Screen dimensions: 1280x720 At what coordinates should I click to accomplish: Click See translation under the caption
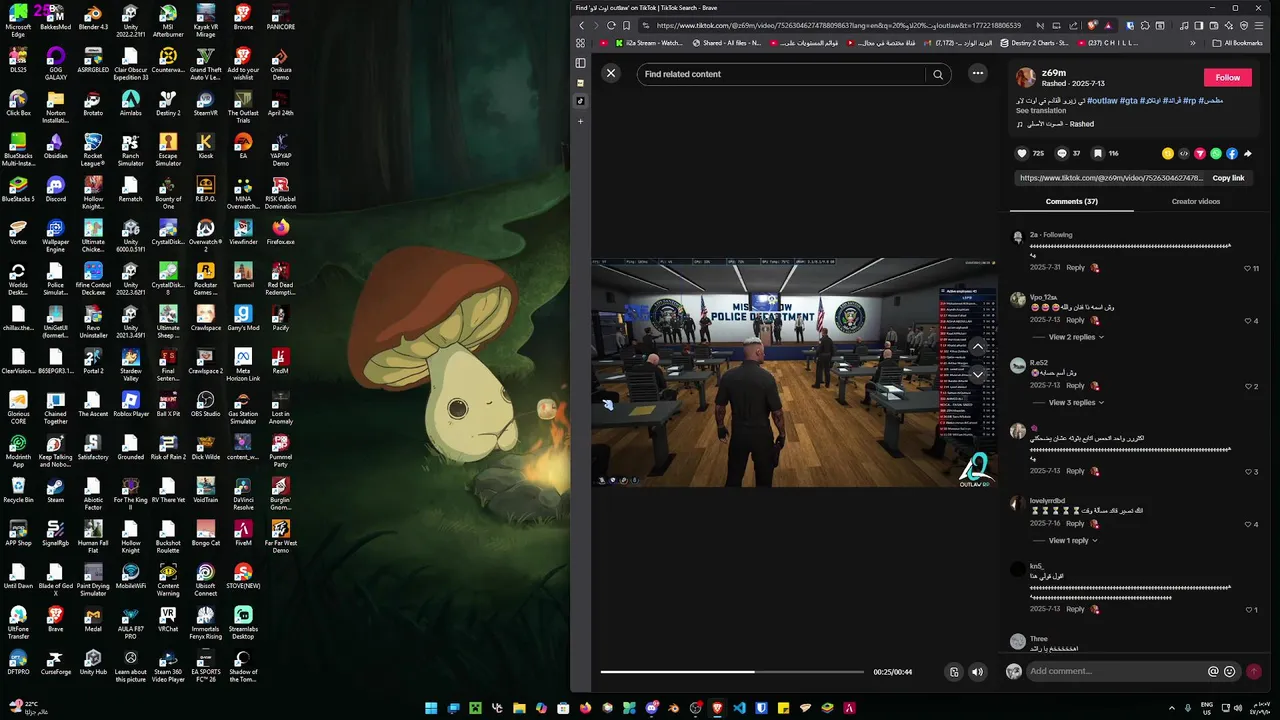(x=1041, y=110)
